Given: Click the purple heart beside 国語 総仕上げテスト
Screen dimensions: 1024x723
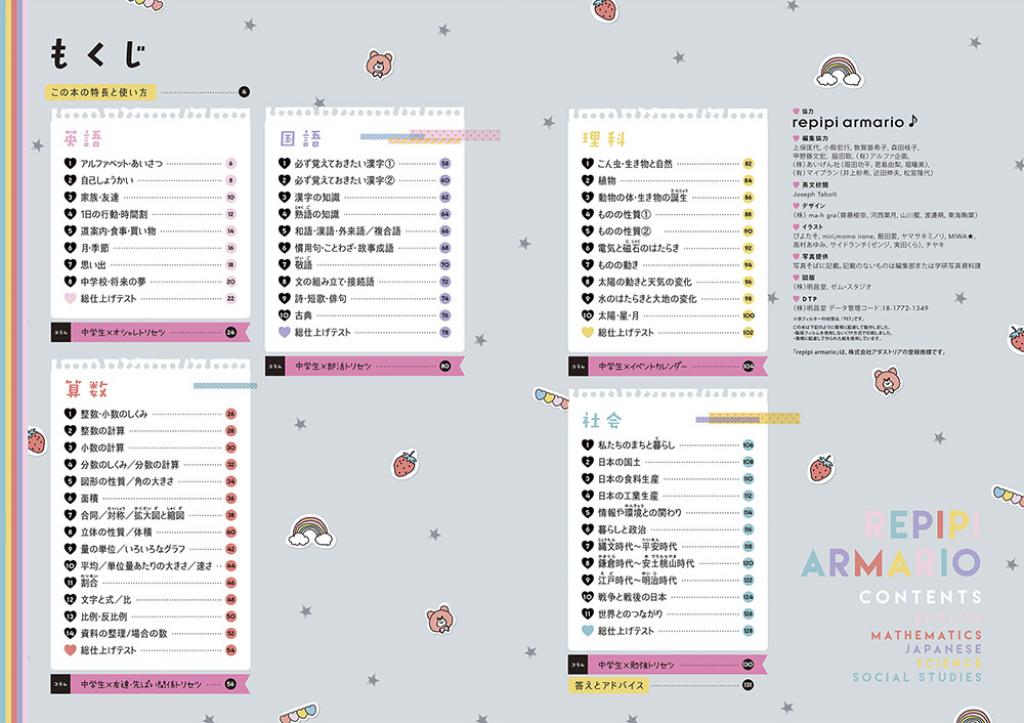Looking at the screenshot, I should click(284, 332).
